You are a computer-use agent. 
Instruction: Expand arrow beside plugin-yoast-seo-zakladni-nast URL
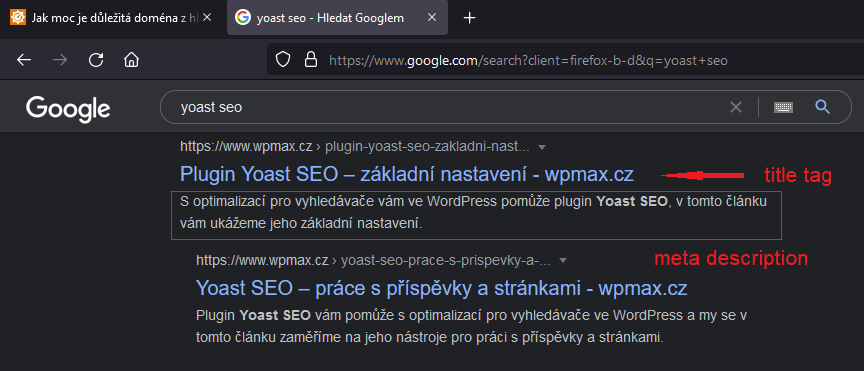[x=542, y=148]
